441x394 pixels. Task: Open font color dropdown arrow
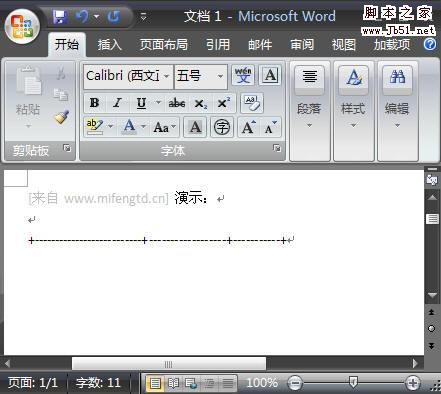coord(143,127)
